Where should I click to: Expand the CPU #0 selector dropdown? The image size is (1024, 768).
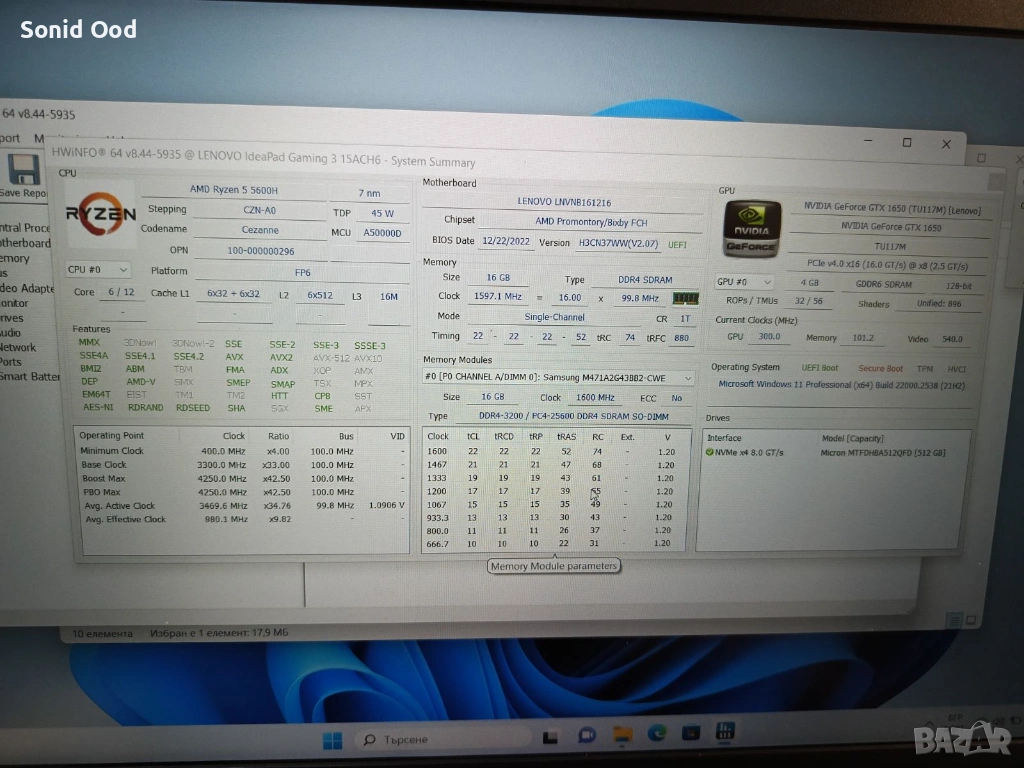point(98,270)
